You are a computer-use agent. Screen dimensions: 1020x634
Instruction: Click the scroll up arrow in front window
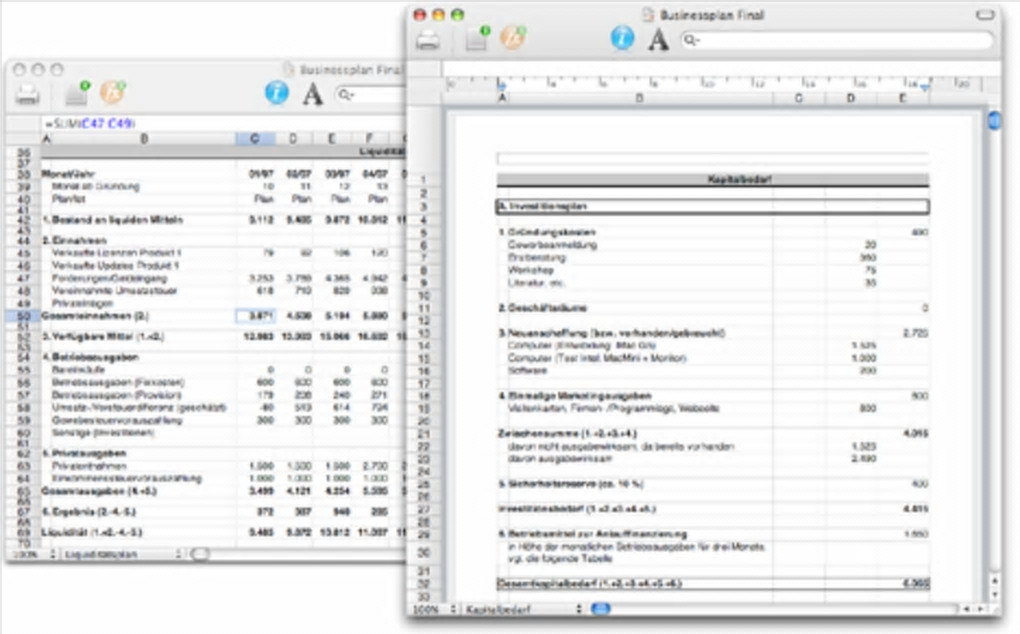(x=994, y=579)
